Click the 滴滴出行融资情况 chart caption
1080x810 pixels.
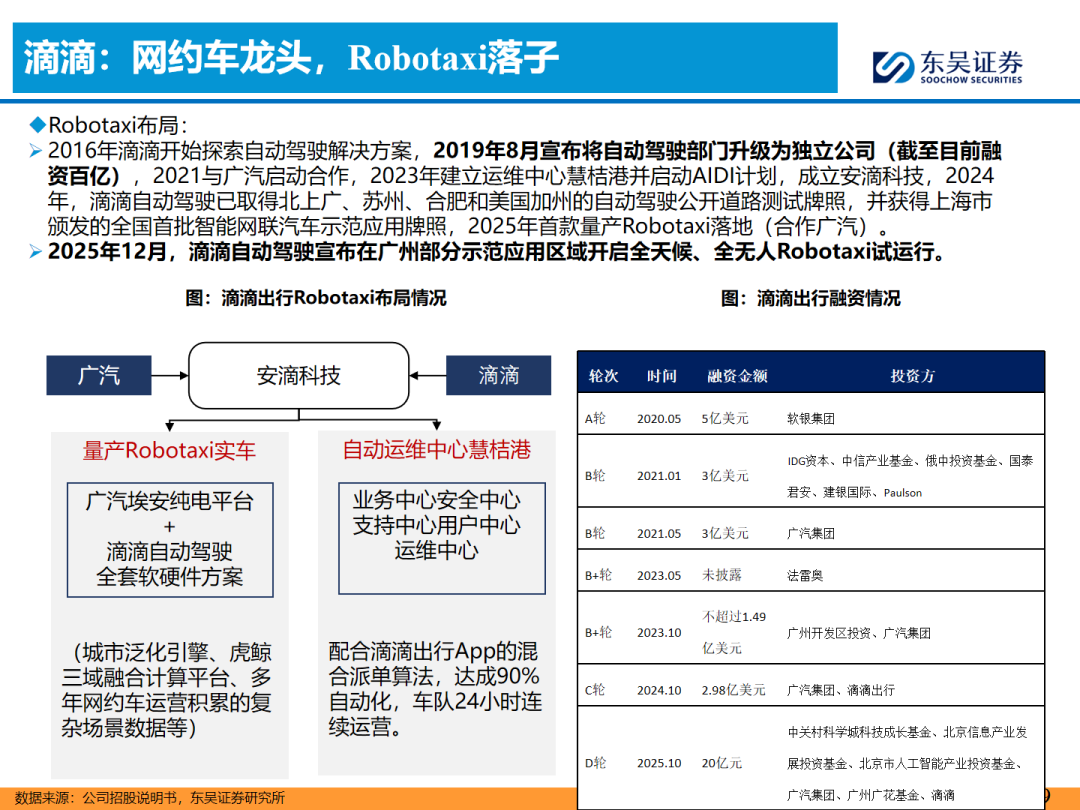pos(810,298)
